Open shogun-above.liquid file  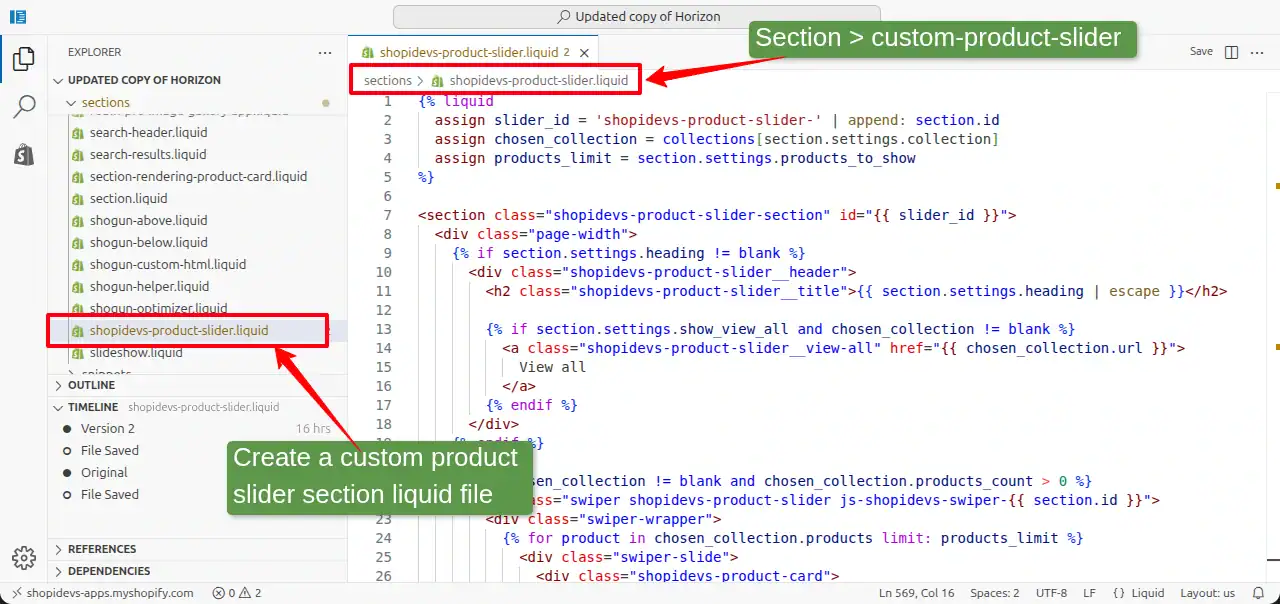click(x=149, y=220)
